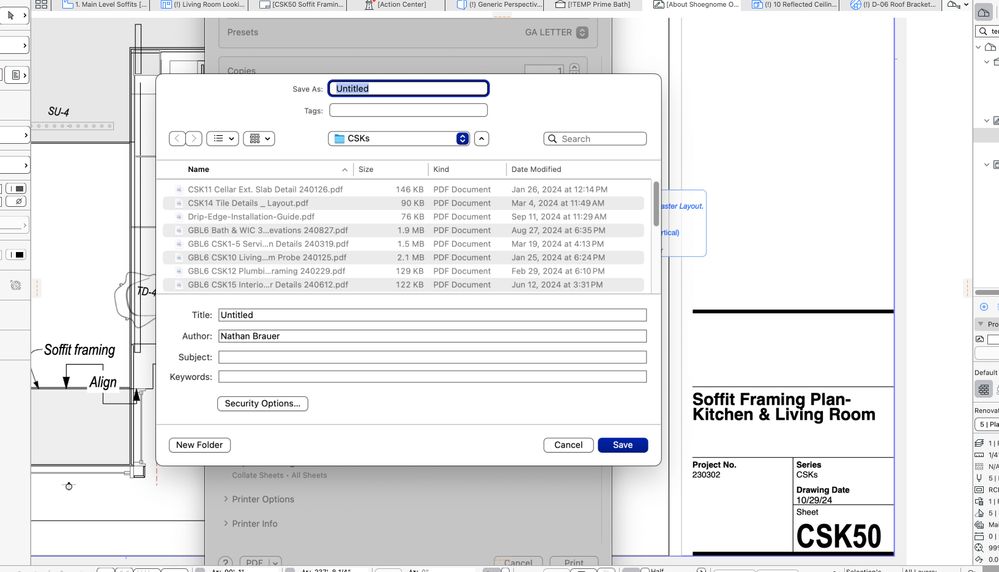
Task: Open the CSKs folder location dropdown
Action: coord(399,138)
